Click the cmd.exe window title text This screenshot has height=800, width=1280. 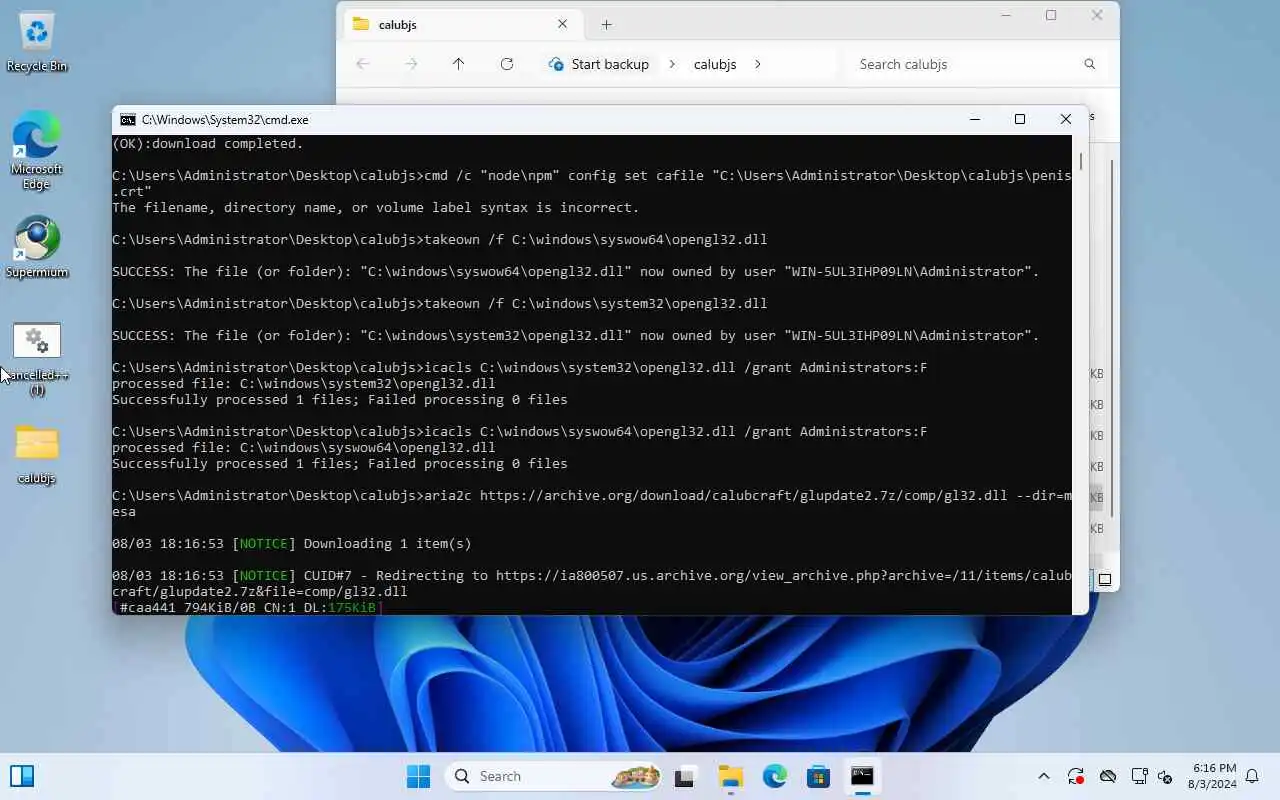225,119
